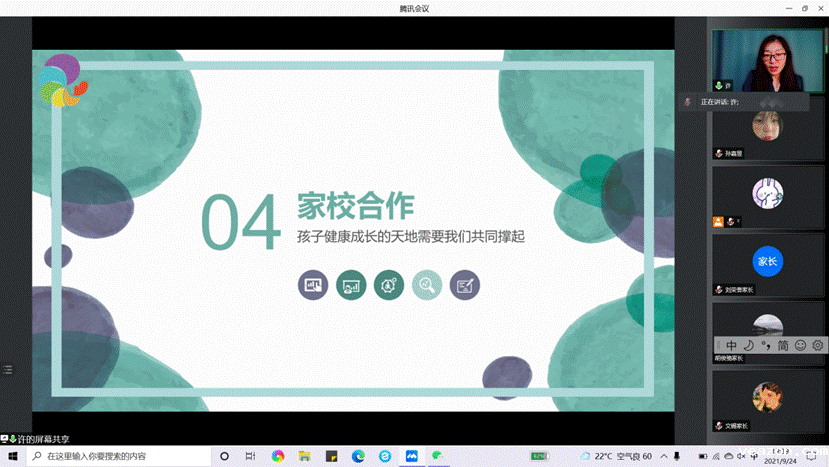829x467 pixels.
Task: Open the IME emoji smiley panel
Action: 800,345
